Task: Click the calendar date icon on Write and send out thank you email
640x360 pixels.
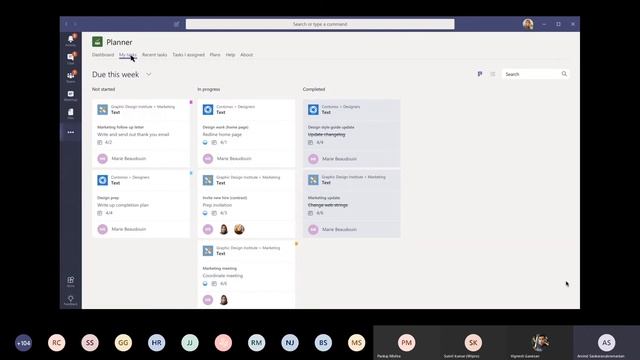Action: tap(100, 142)
